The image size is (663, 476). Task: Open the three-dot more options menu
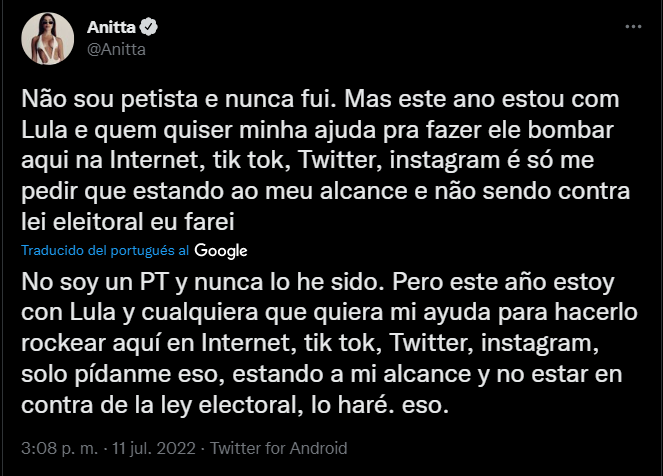pyautogui.click(x=627, y=29)
